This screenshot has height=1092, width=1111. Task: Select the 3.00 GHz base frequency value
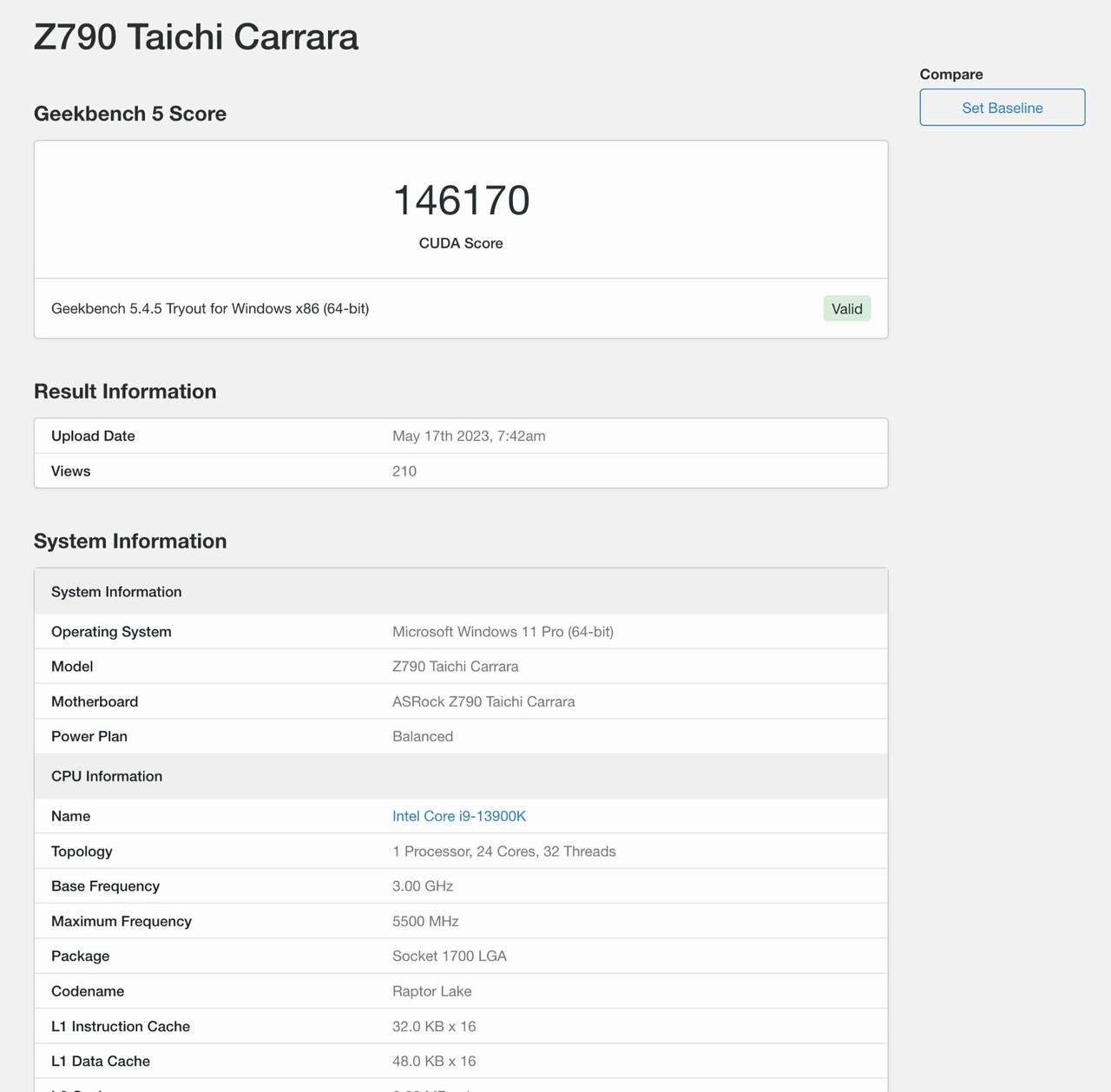[x=423, y=886]
